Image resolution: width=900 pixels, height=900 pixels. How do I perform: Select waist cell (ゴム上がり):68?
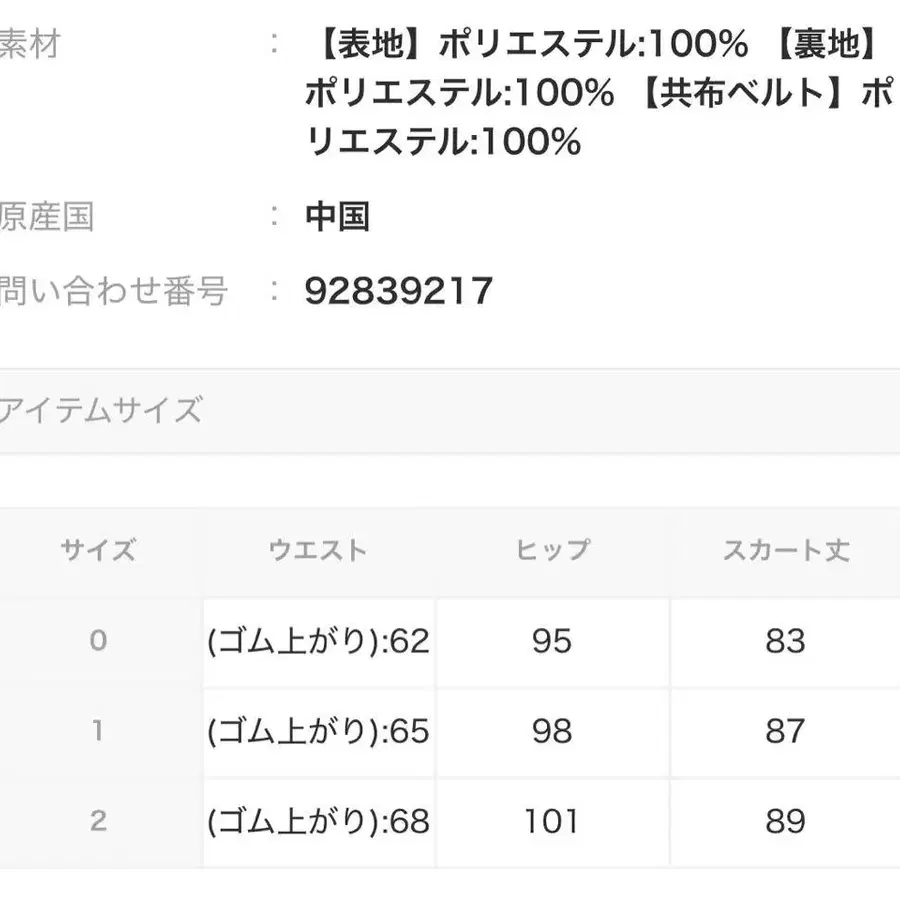(x=319, y=821)
